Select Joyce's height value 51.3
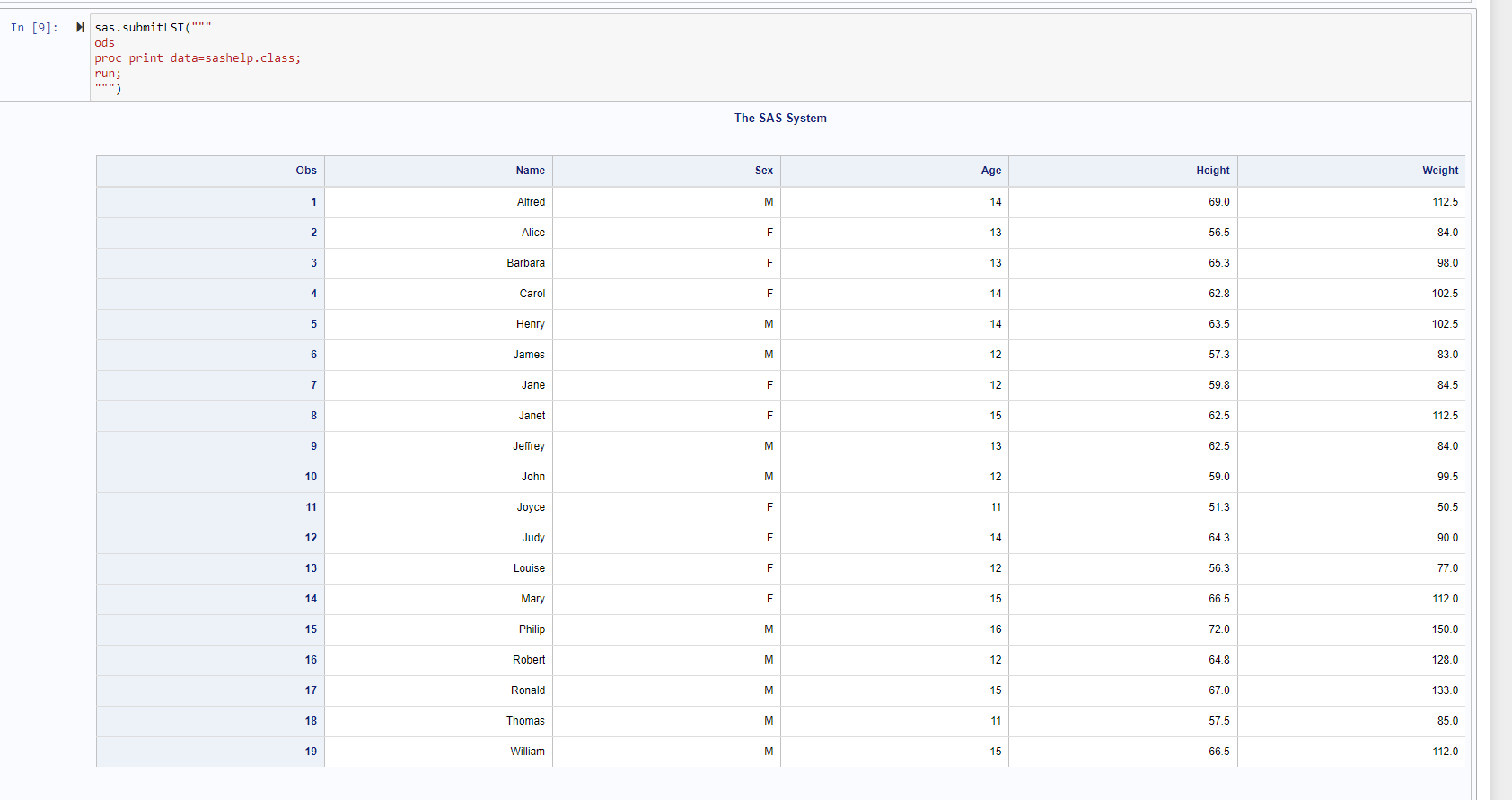Viewport: 1512px width, 800px height. coord(1218,507)
